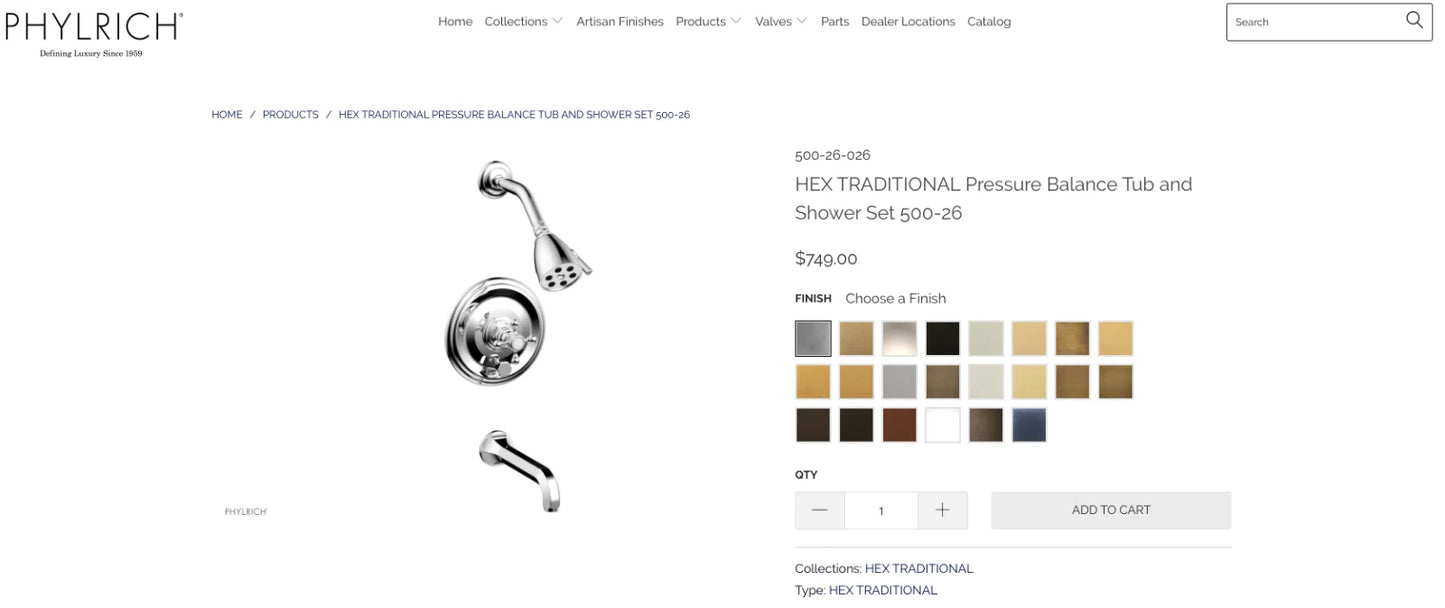The image size is (1445, 608).
Task: Click the Phylrich logo
Action: (x=94, y=34)
